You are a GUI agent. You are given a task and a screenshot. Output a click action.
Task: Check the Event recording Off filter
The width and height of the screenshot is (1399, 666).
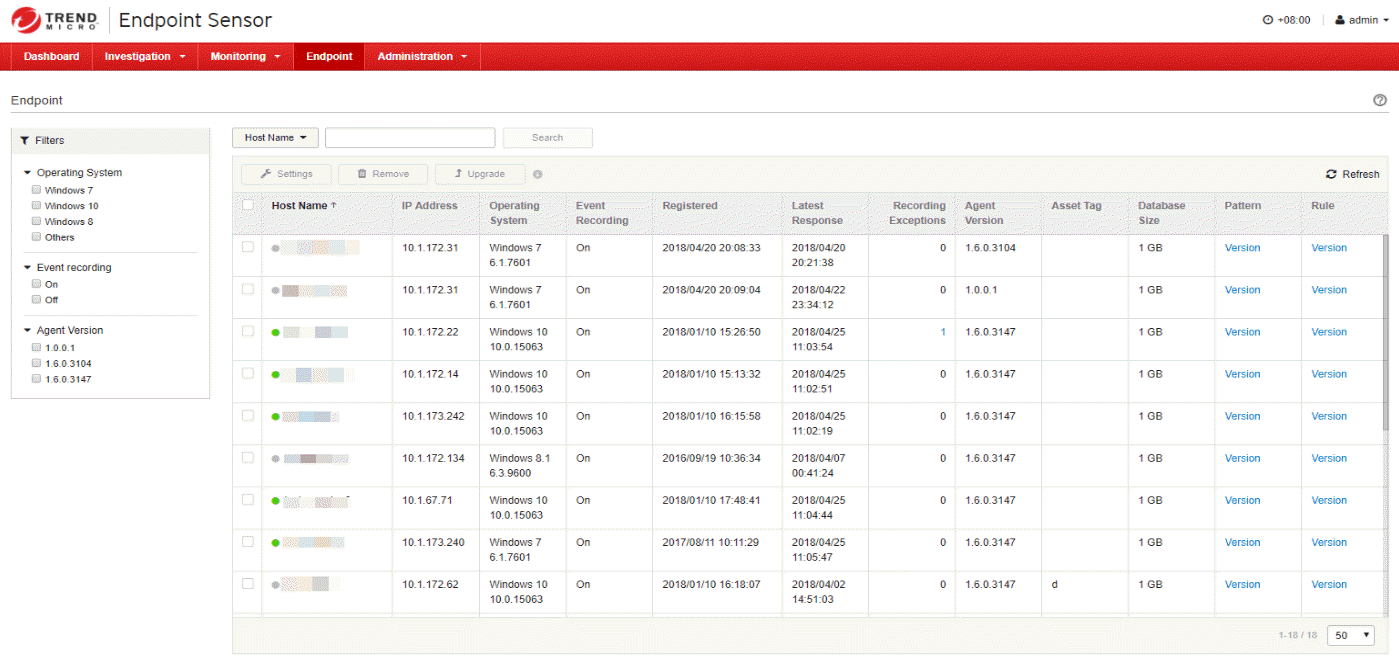tap(36, 300)
